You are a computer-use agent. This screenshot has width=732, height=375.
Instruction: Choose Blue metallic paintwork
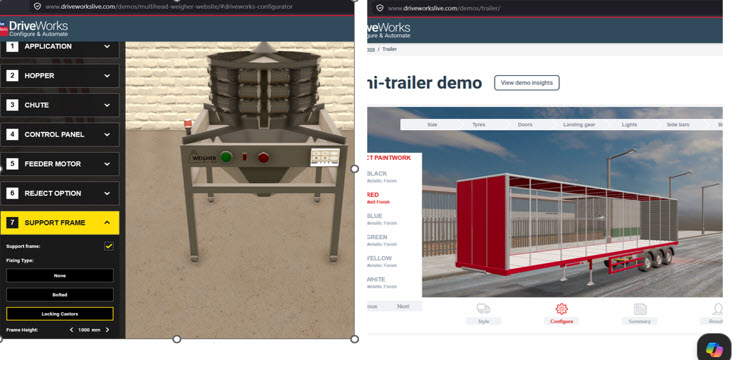(382, 219)
